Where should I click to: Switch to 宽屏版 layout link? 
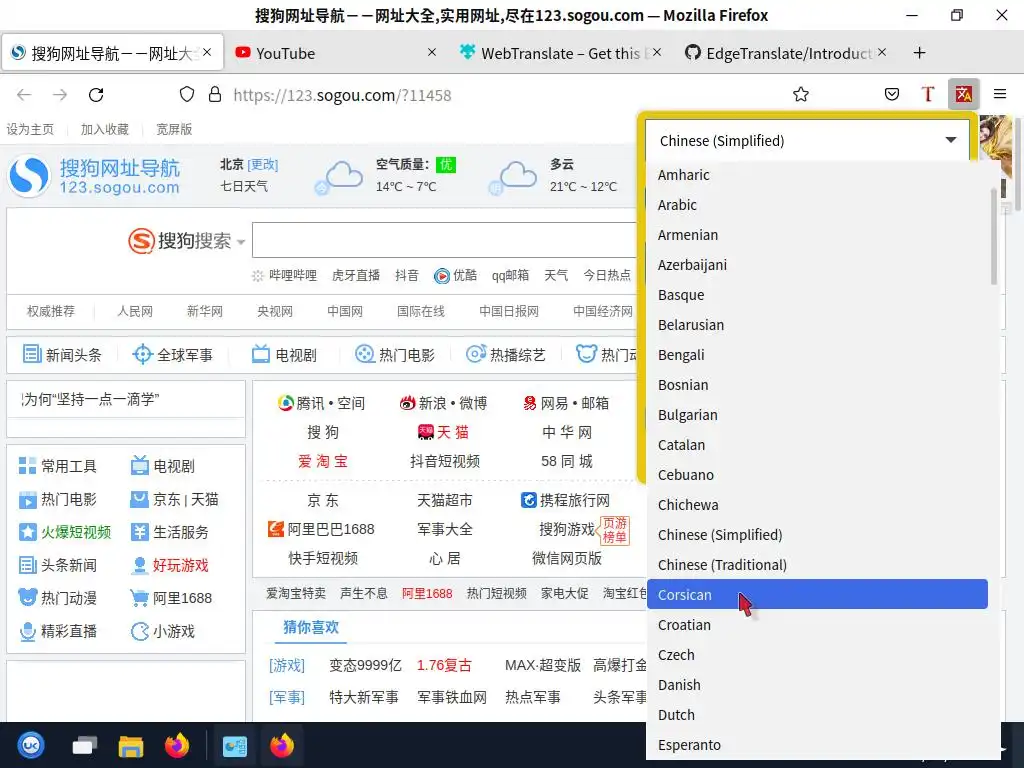[174, 129]
